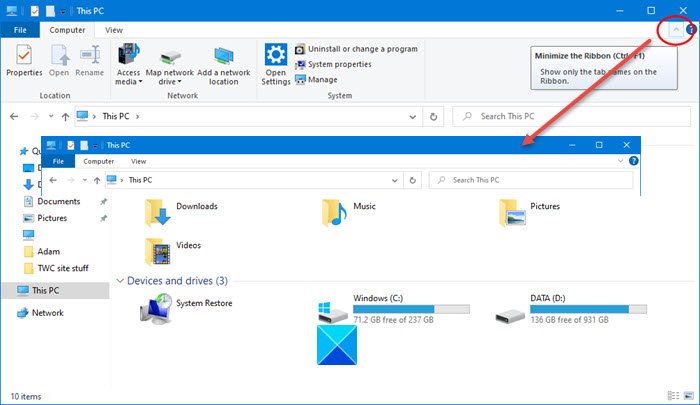Click the Rename icon in the ribbon
This screenshot has height=405, width=700.
pos(90,55)
